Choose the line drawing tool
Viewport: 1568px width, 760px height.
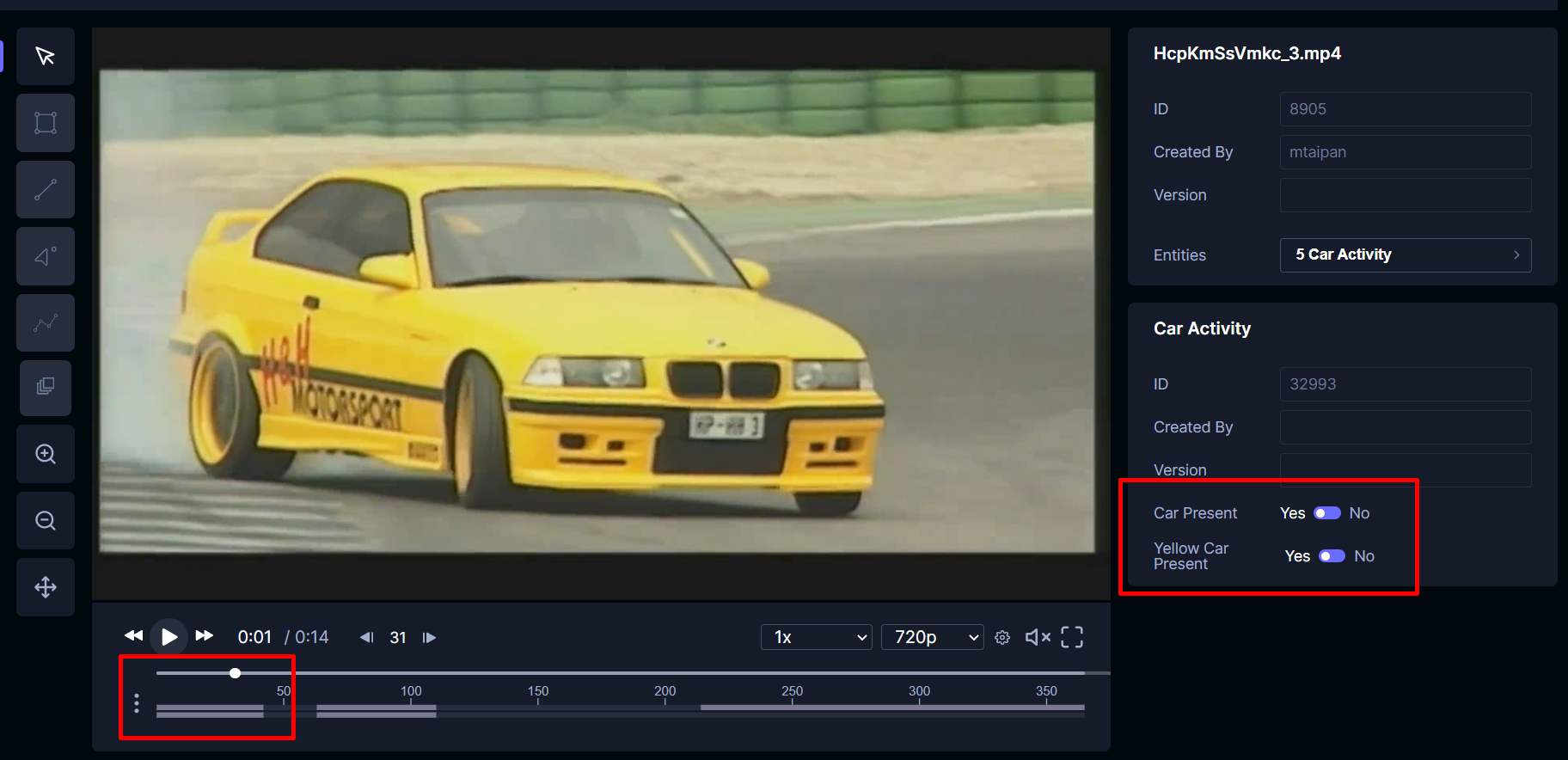46,190
